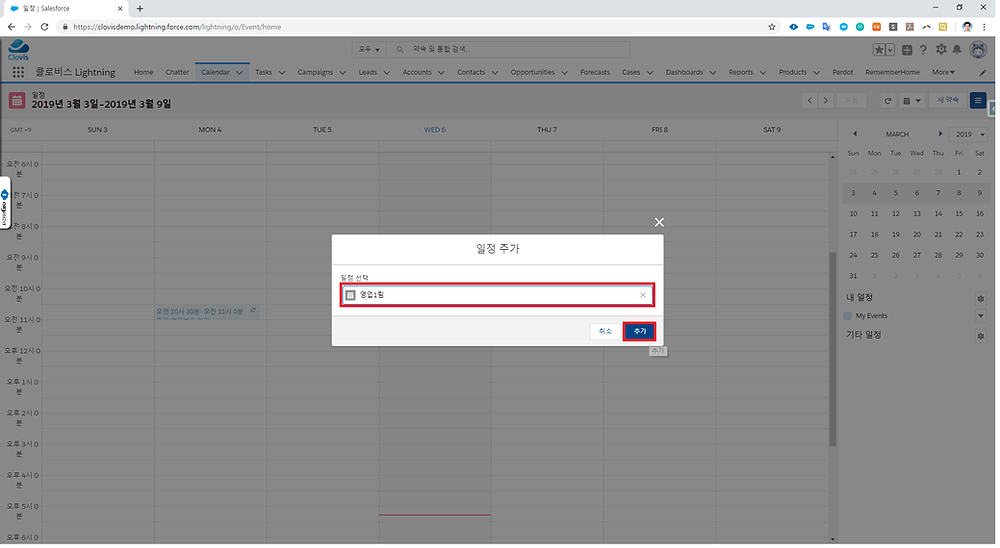
Task: Open the search scope 모두 dropdown
Action: point(371,49)
